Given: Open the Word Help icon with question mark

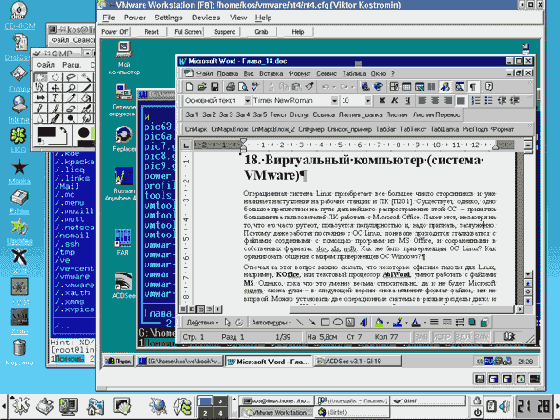Looking at the screenshot, I should [x=489, y=86].
